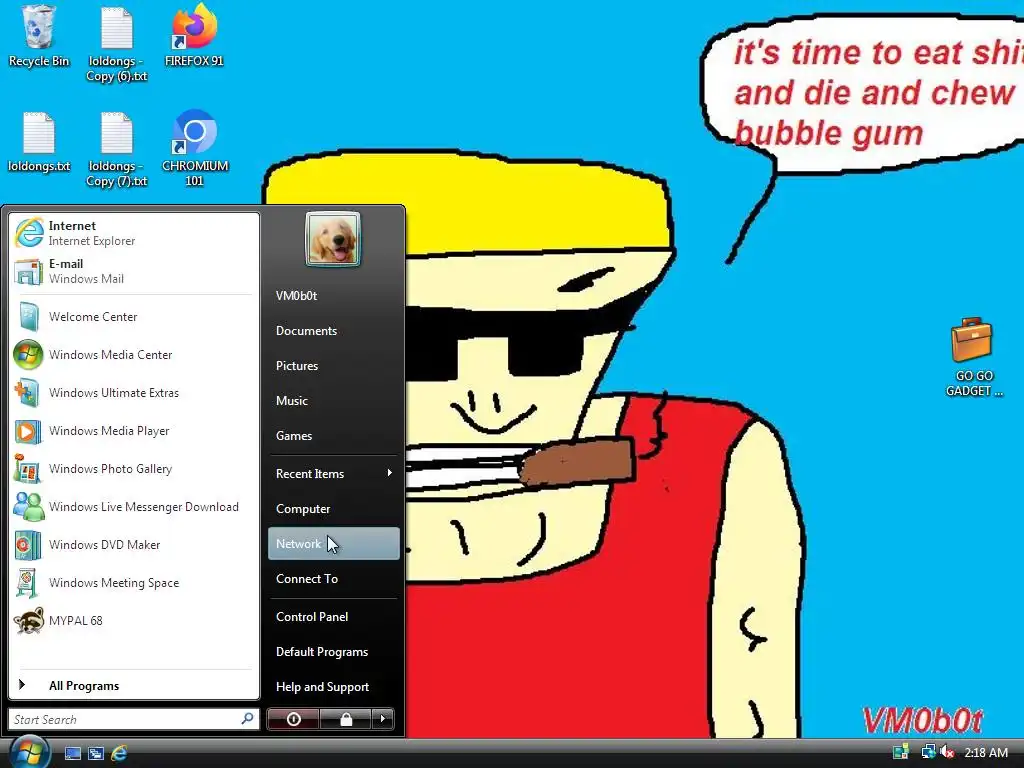Open Windows Mail E-mail entry
Viewport: 1024px width, 768px height.
click(134, 271)
